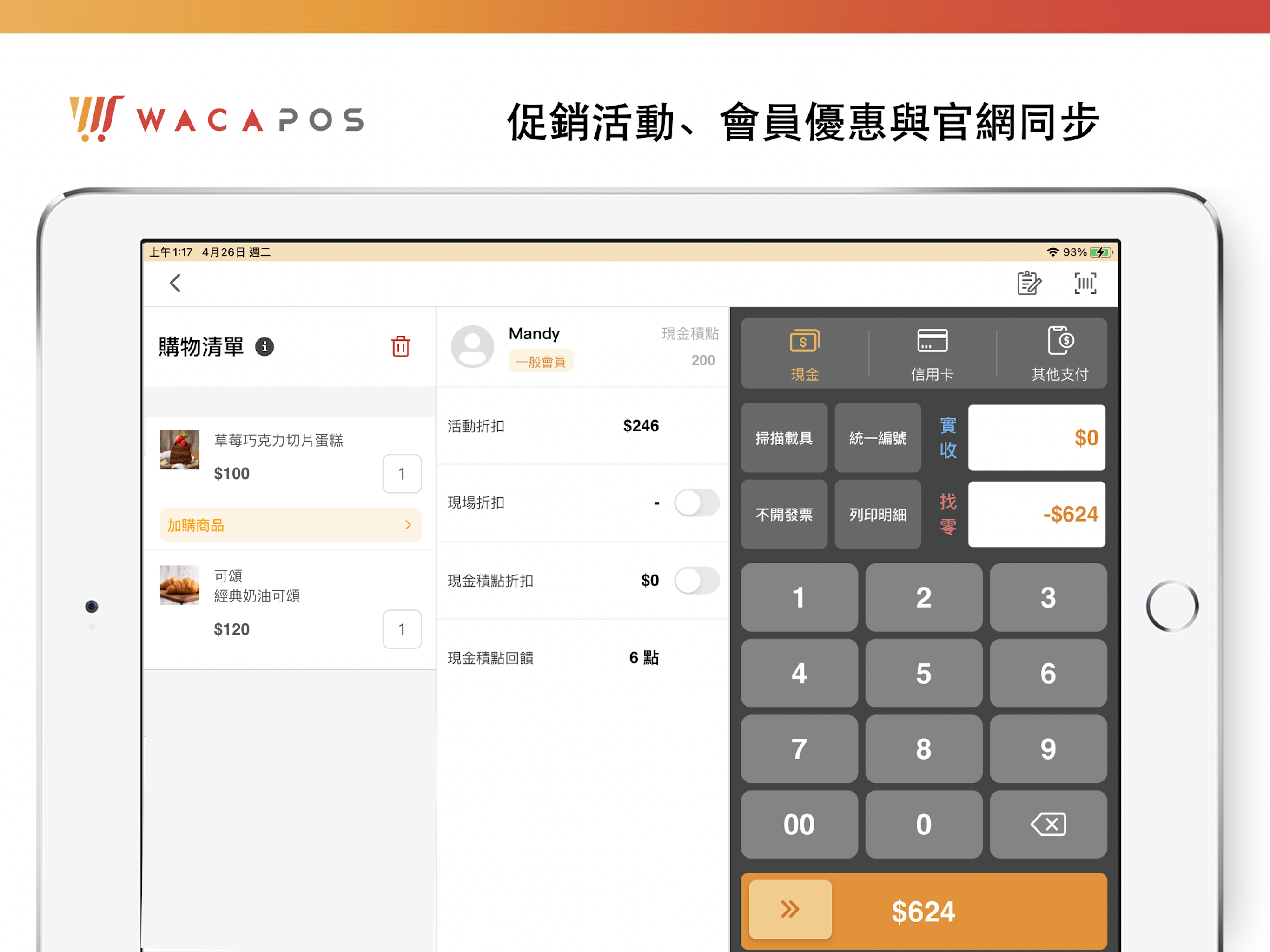1270x952 pixels.
Task: Tap the 不開發票 button
Action: pos(784,514)
